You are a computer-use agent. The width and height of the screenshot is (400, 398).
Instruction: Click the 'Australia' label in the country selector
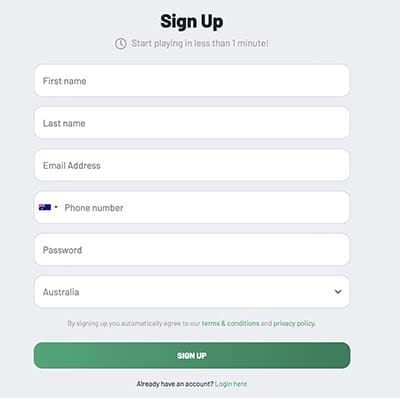[61, 292]
